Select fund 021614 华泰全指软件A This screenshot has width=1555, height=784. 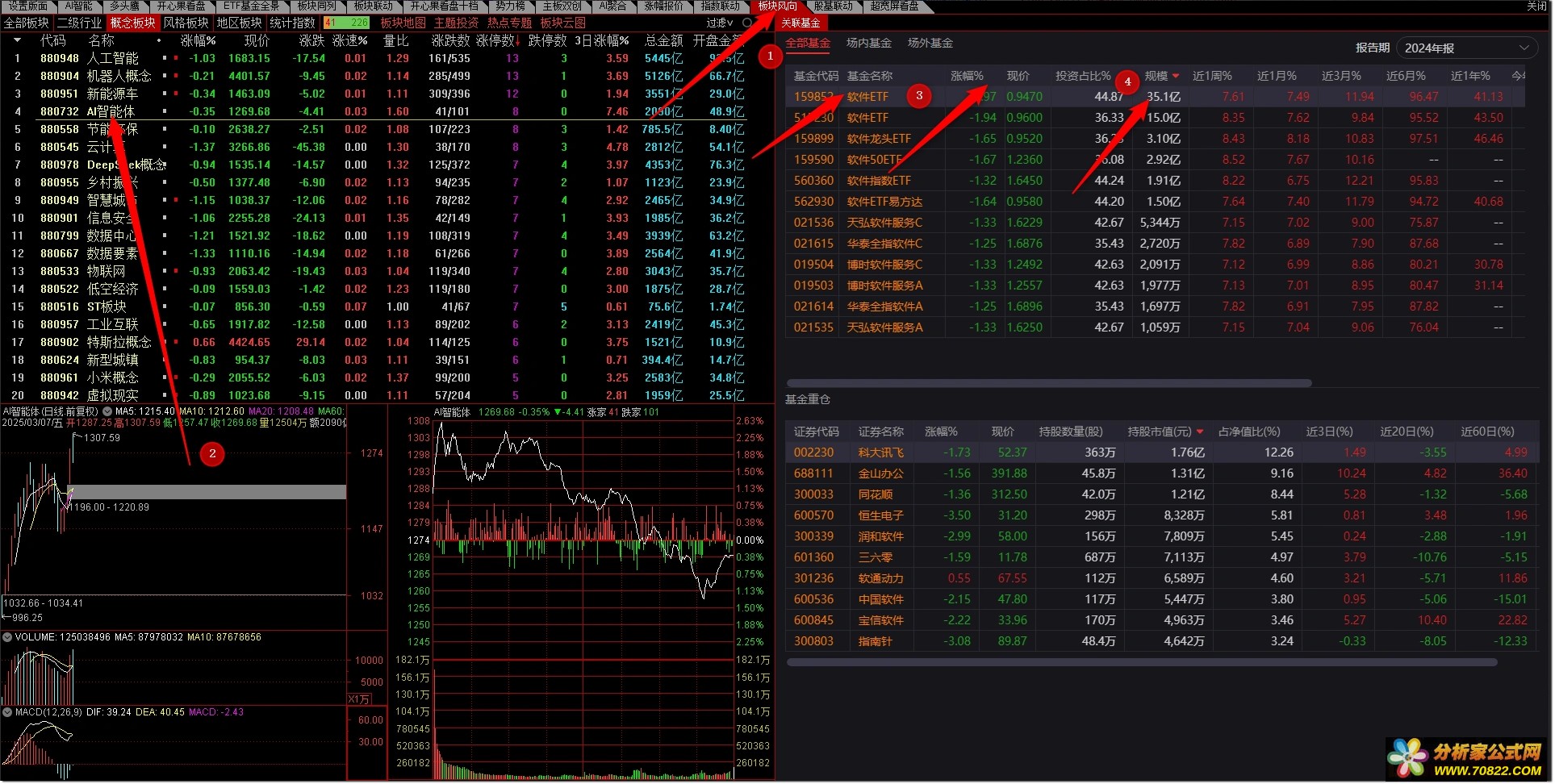(x=1155, y=307)
